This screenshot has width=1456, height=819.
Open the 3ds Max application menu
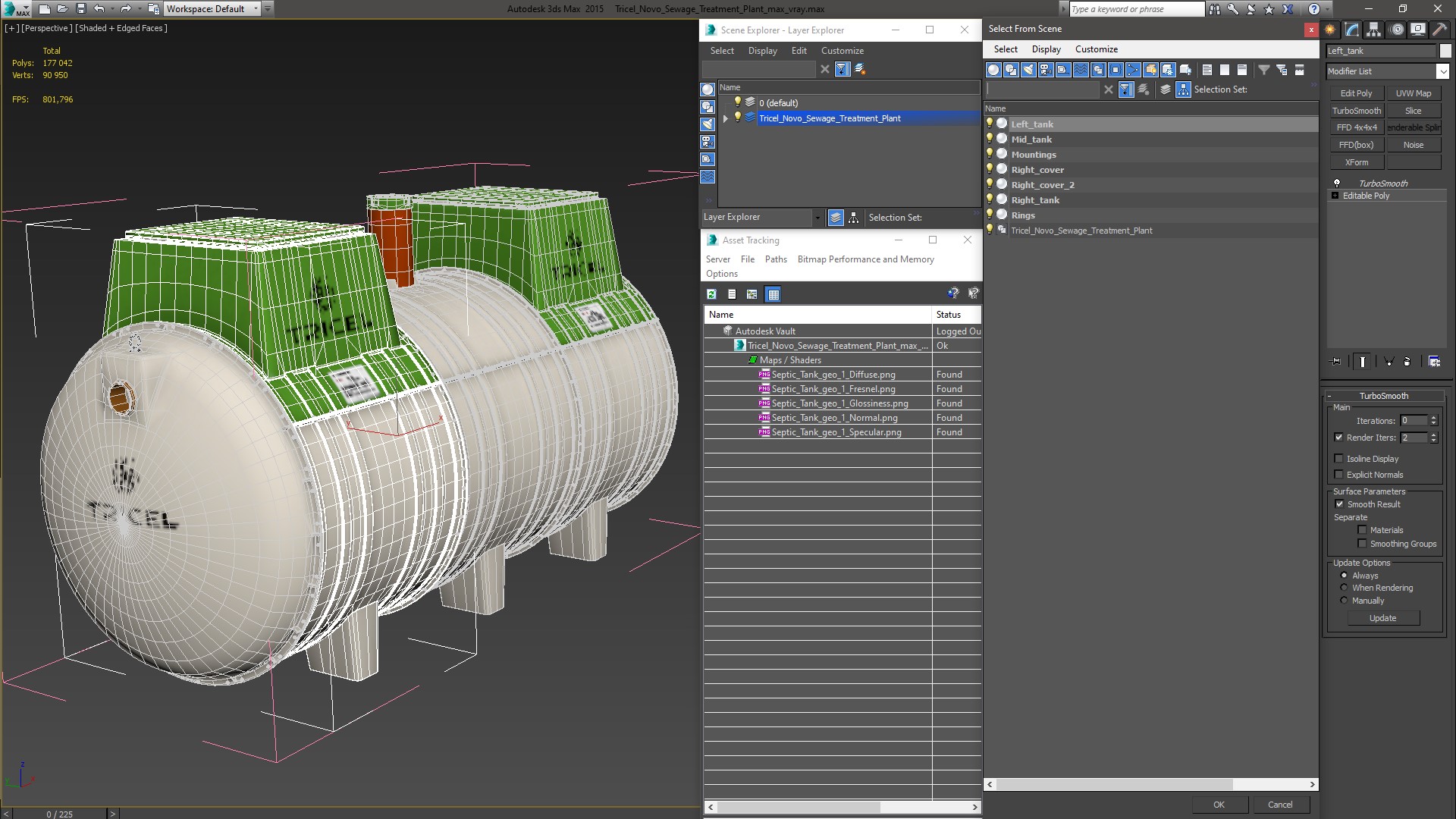point(15,9)
